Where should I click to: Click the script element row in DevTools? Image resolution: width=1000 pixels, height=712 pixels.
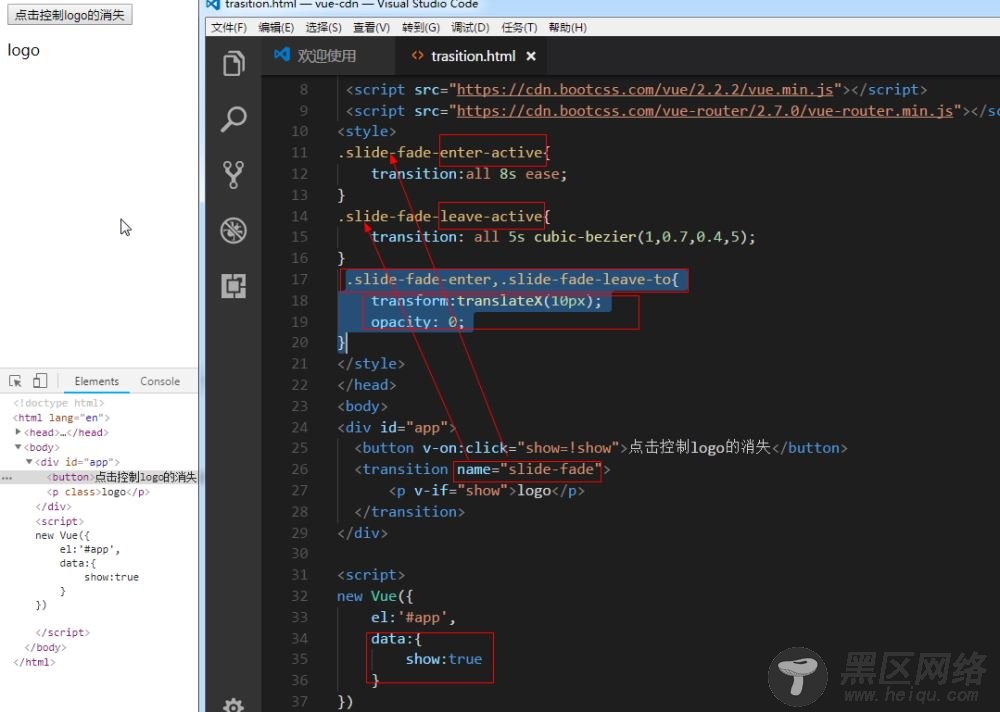point(59,521)
